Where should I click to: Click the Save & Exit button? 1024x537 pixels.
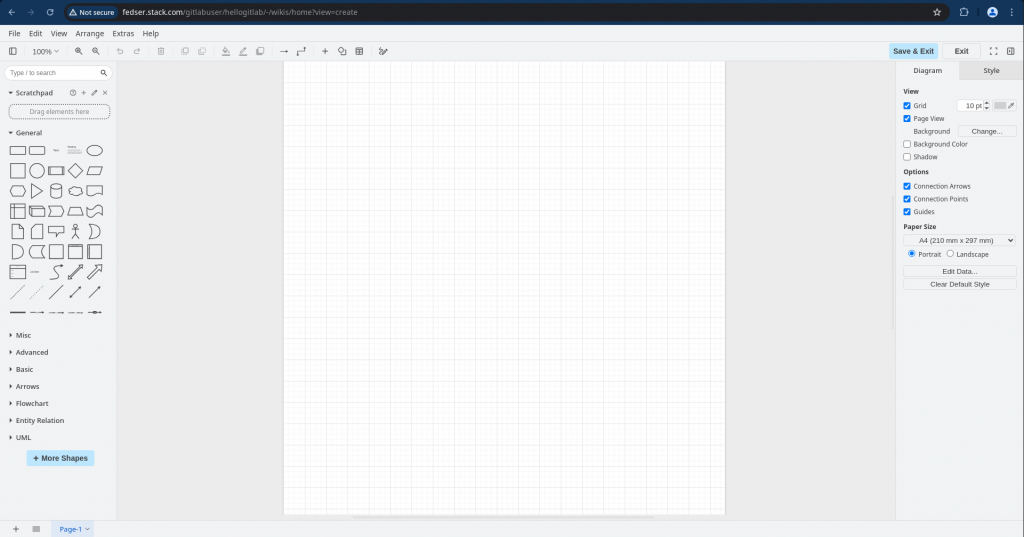point(913,51)
